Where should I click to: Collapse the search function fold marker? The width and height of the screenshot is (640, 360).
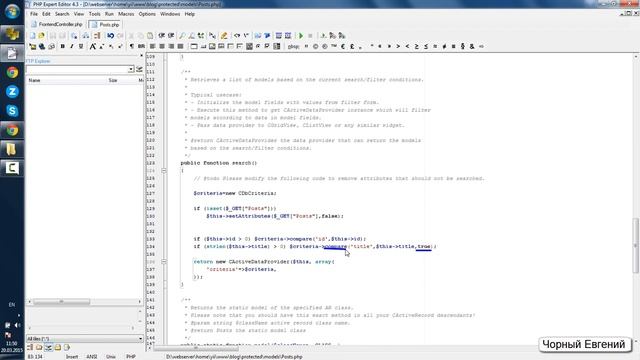coord(164,171)
